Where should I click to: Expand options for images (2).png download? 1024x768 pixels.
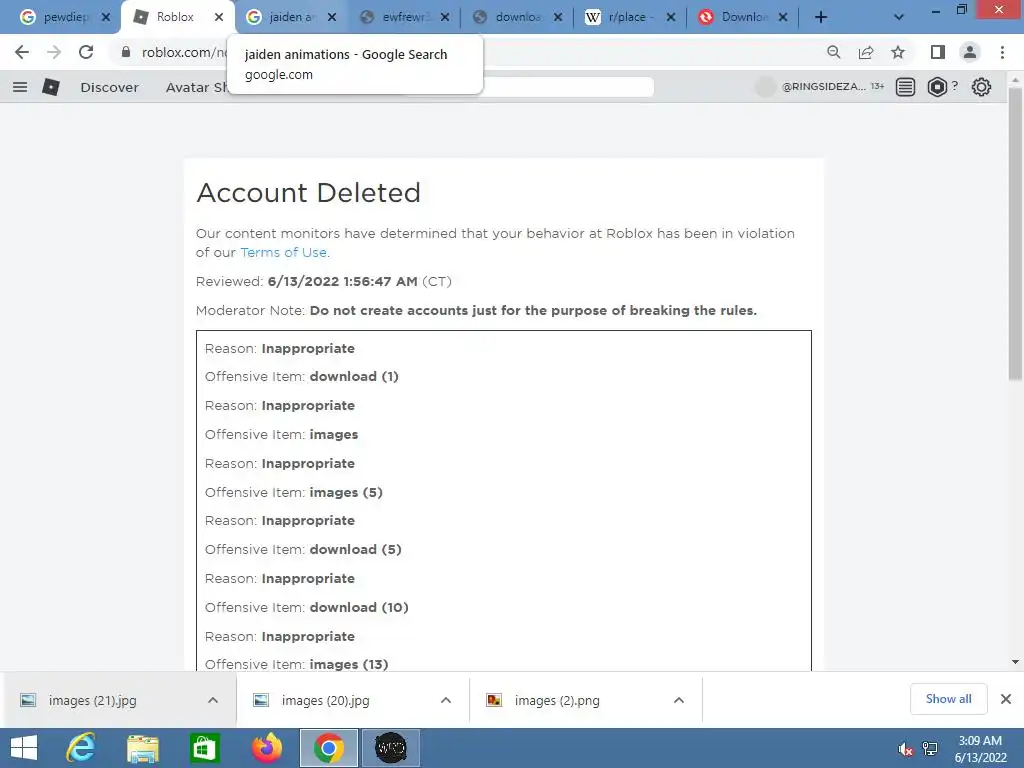(x=679, y=700)
